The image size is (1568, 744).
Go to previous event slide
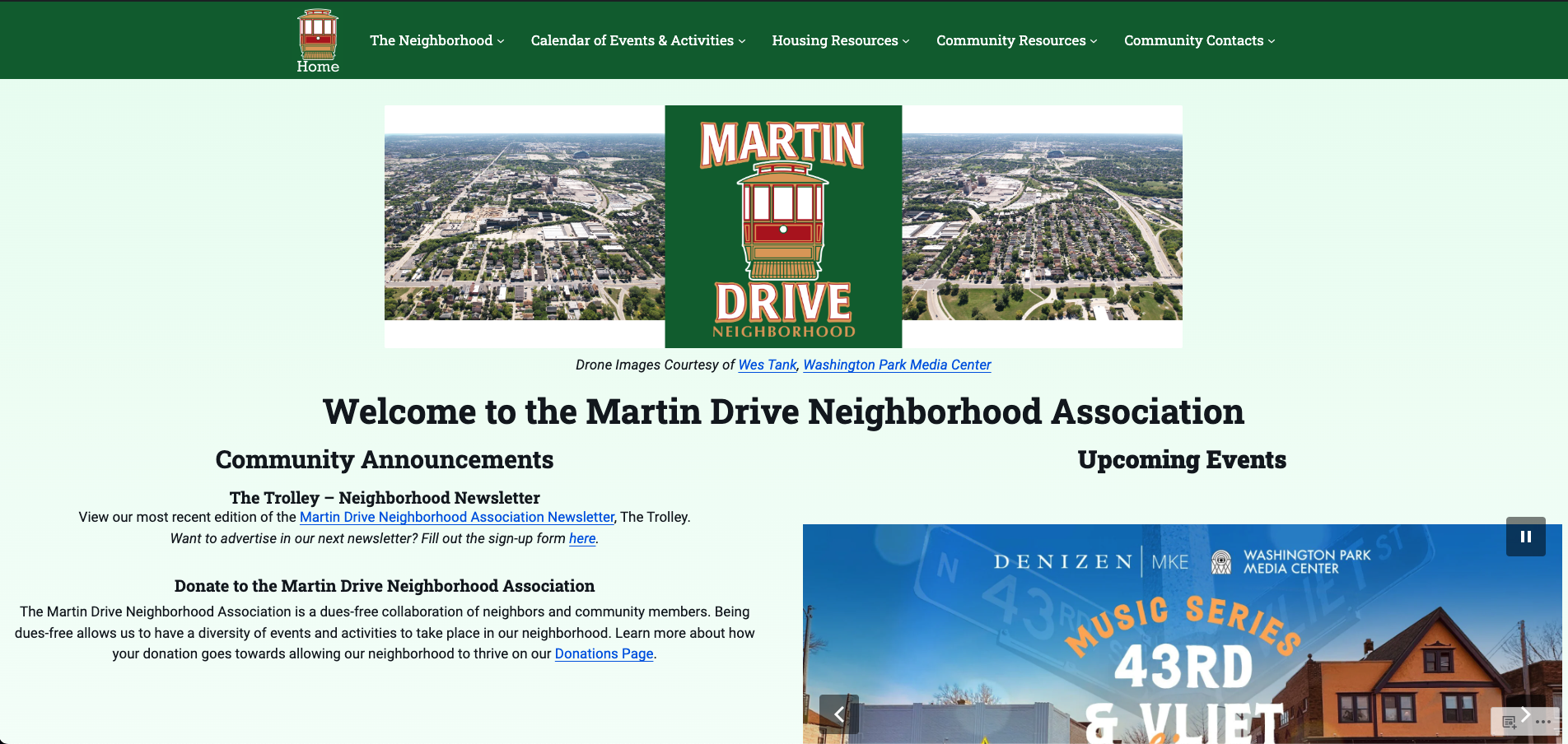click(838, 714)
